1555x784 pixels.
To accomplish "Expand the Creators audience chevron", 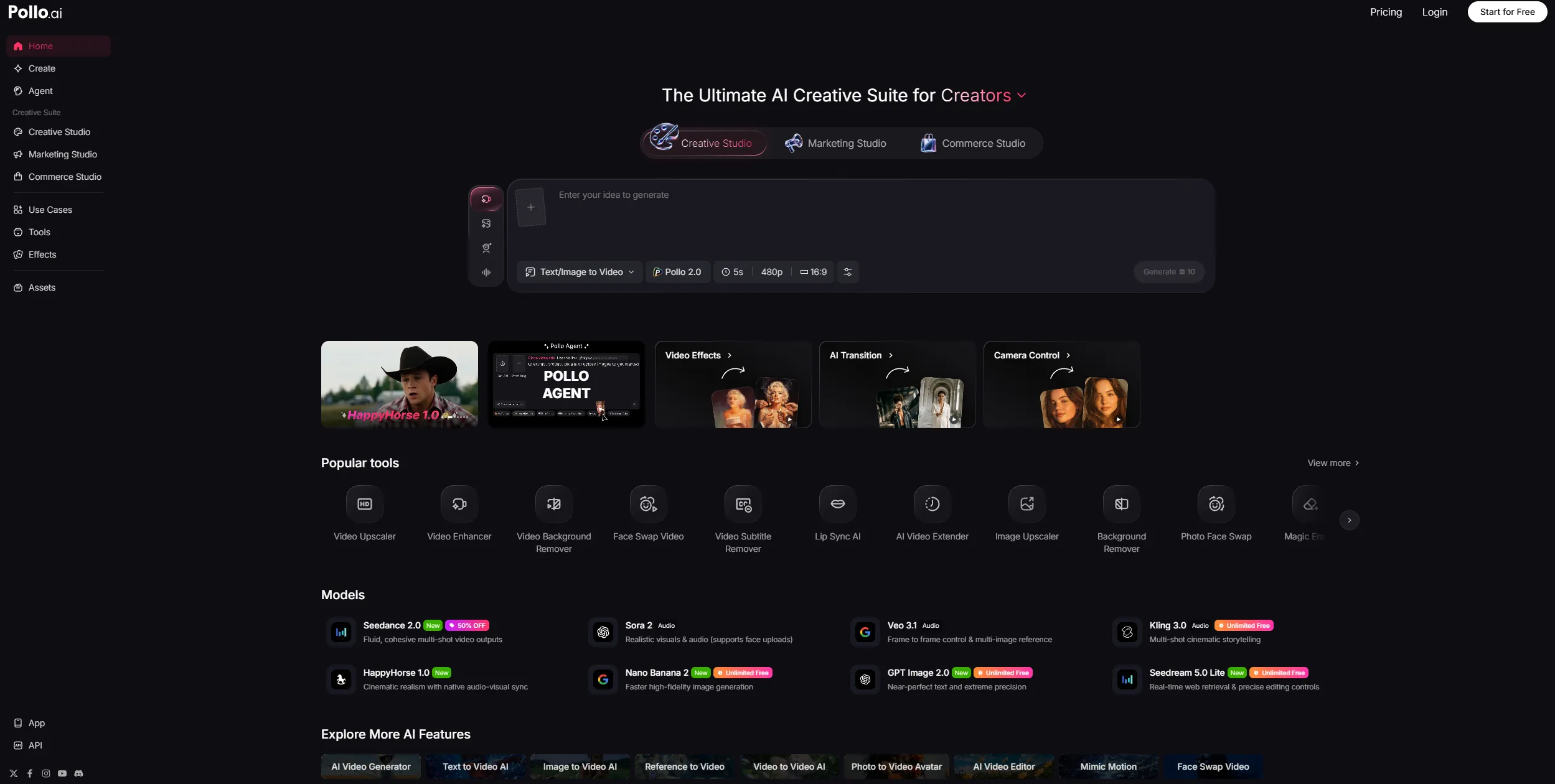I will coord(1022,95).
